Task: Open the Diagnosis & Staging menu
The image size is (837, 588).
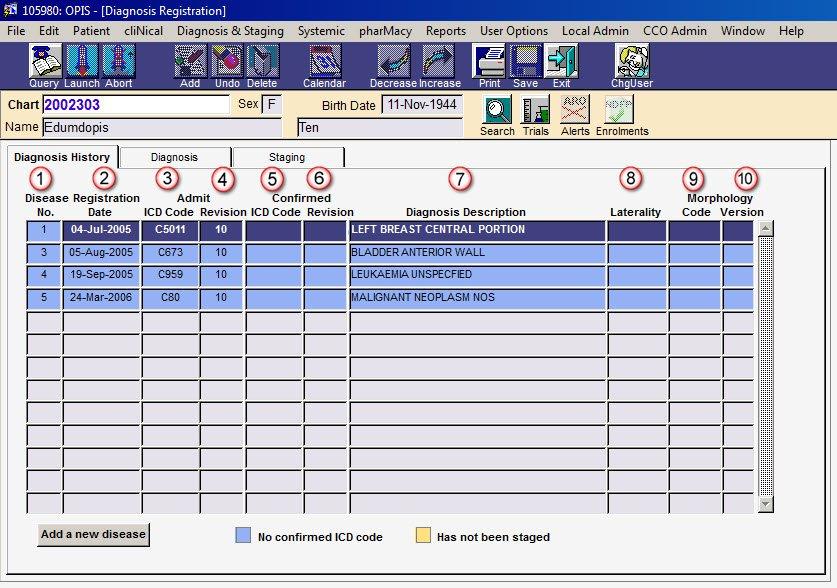Action: [230, 31]
